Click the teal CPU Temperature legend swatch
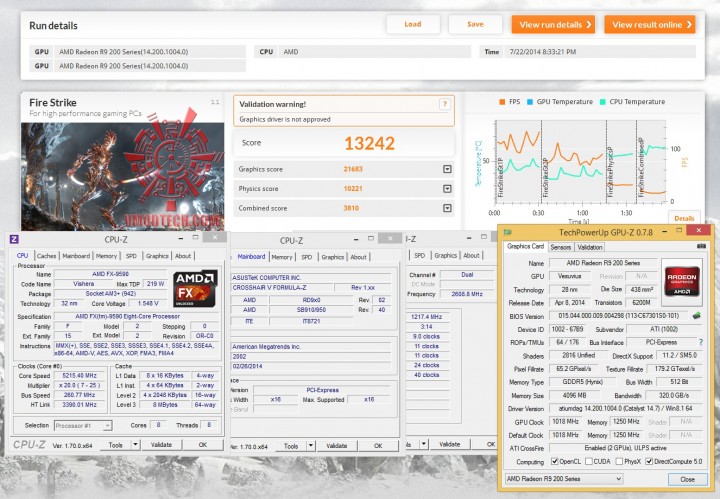 602,102
